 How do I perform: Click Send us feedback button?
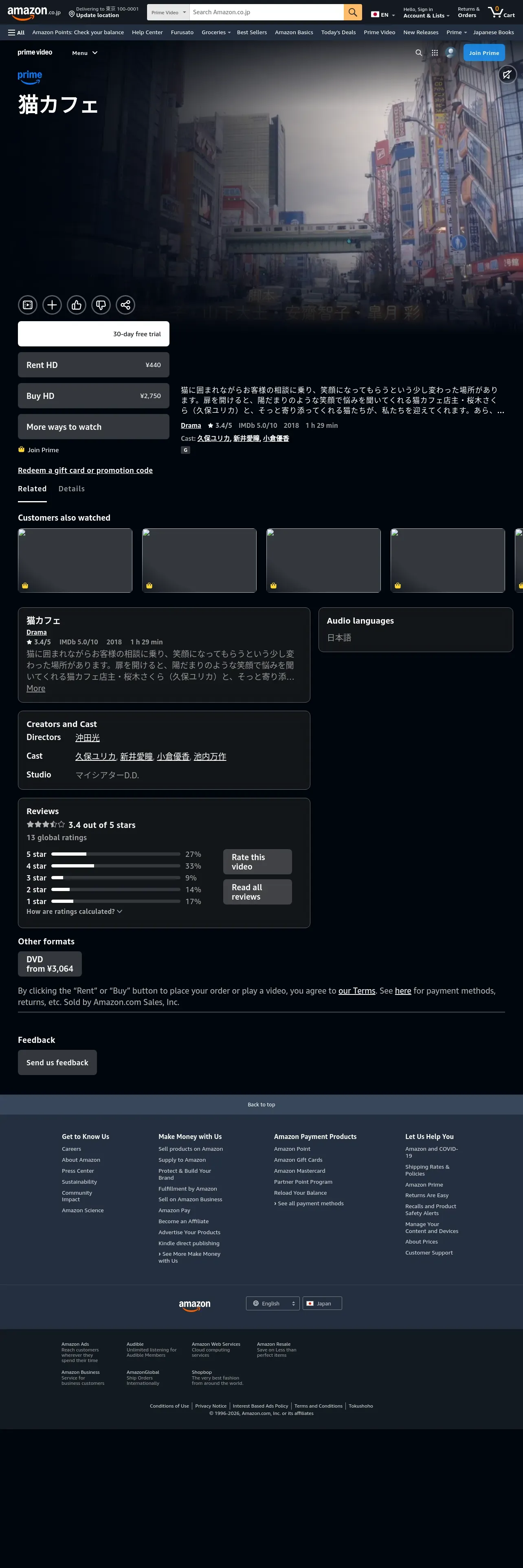coord(57,1063)
